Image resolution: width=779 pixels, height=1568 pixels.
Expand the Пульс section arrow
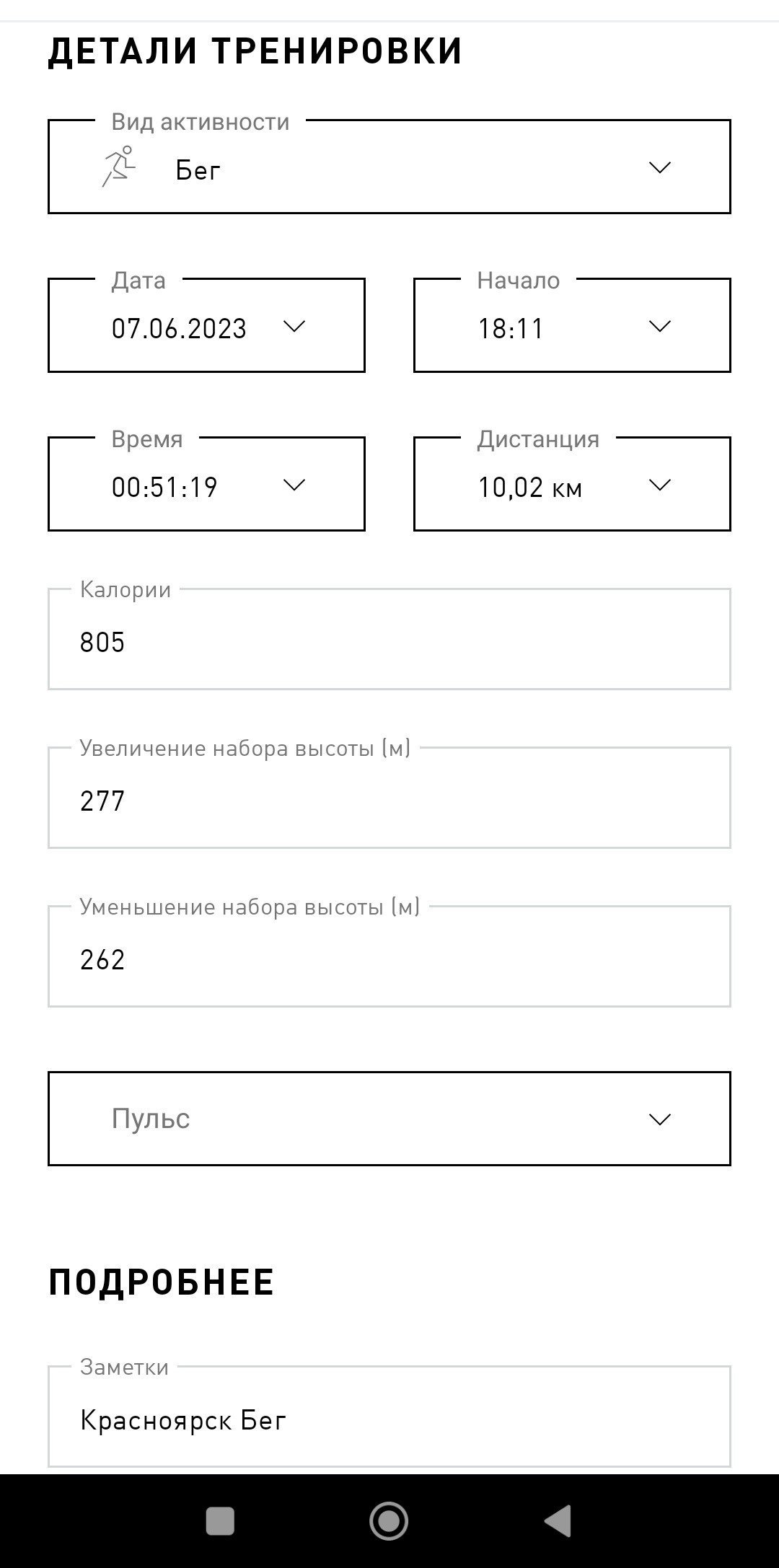pyautogui.click(x=660, y=1119)
